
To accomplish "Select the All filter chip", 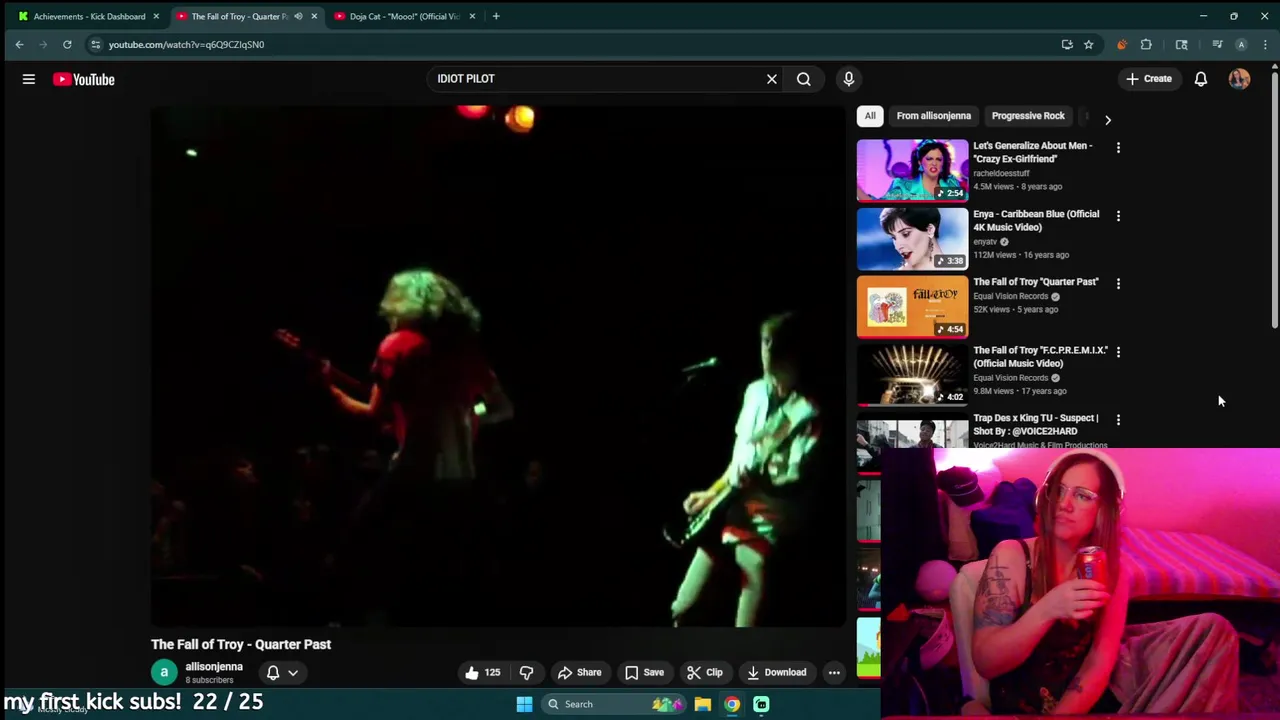I will click(x=870, y=116).
